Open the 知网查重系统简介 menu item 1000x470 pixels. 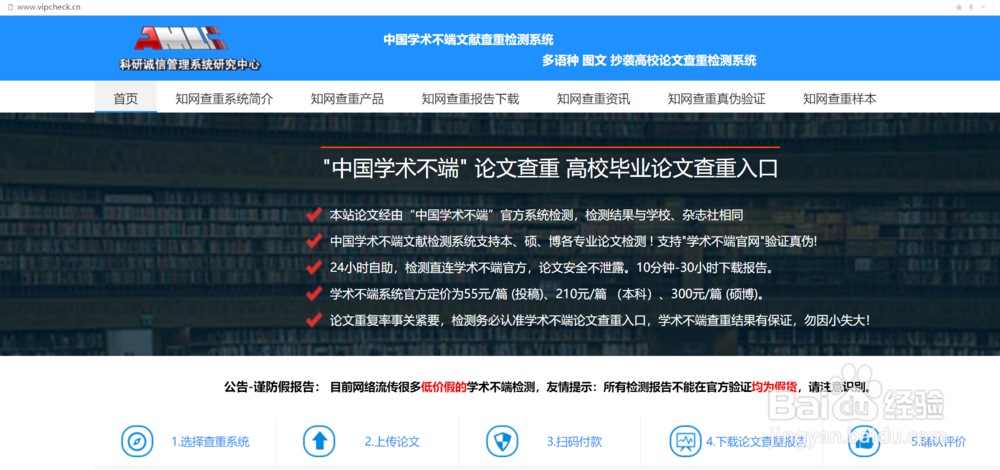tap(224, 99)
